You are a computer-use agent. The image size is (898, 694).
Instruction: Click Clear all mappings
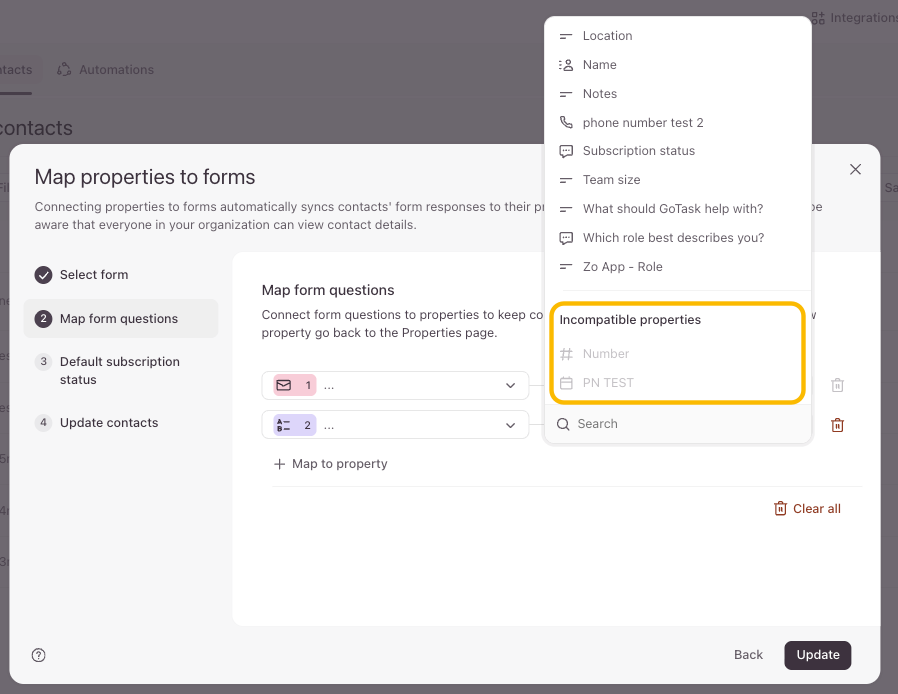pos(807,509)
